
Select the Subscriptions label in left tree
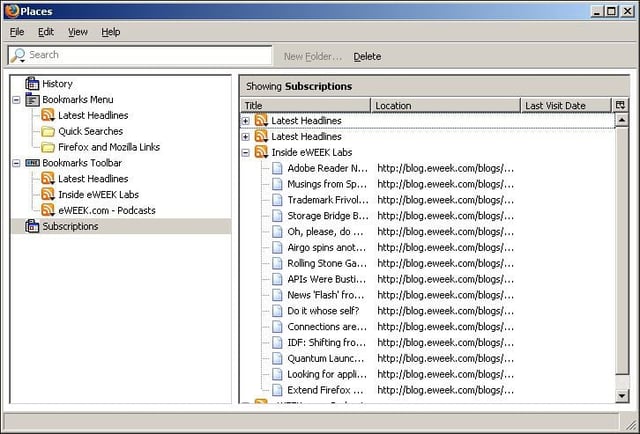coord(70,226)
